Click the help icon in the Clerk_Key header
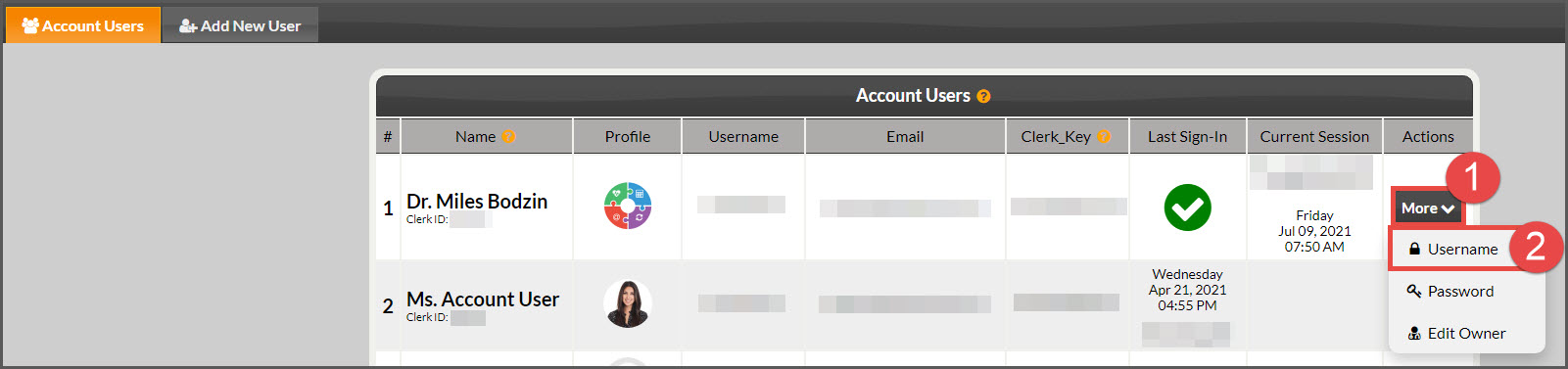 coord(1104,137)
